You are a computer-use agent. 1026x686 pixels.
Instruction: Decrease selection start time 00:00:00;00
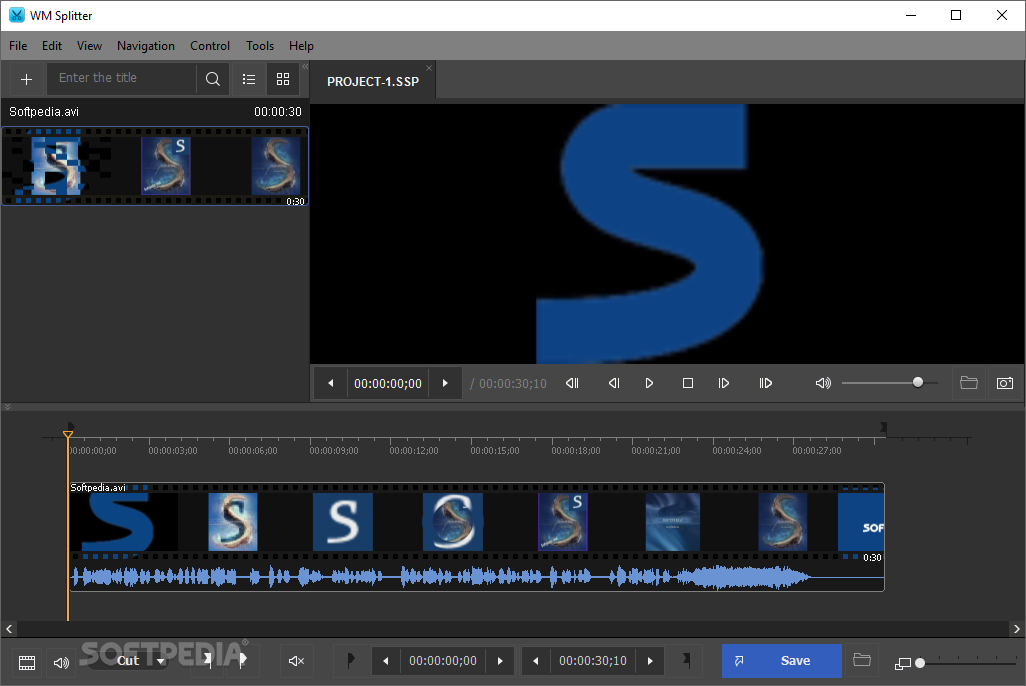coord(385,661)
